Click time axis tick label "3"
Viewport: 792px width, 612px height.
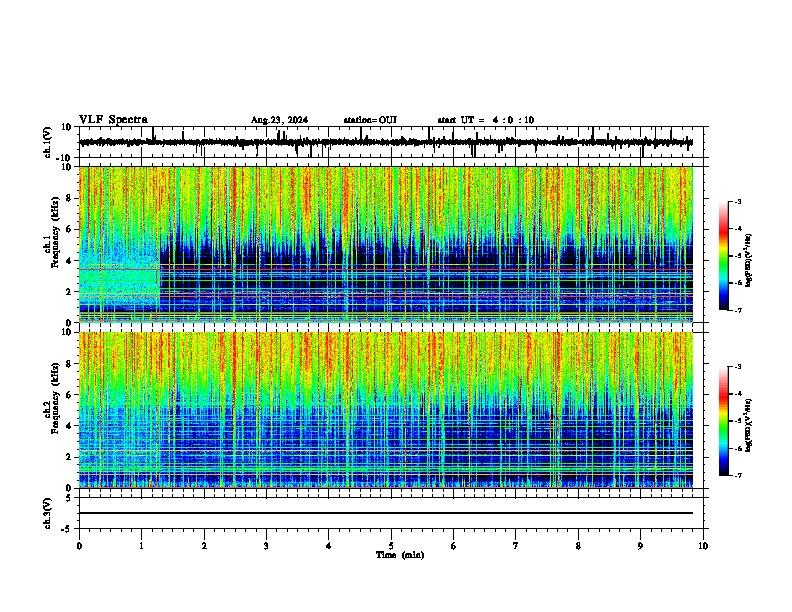point(266,546)
